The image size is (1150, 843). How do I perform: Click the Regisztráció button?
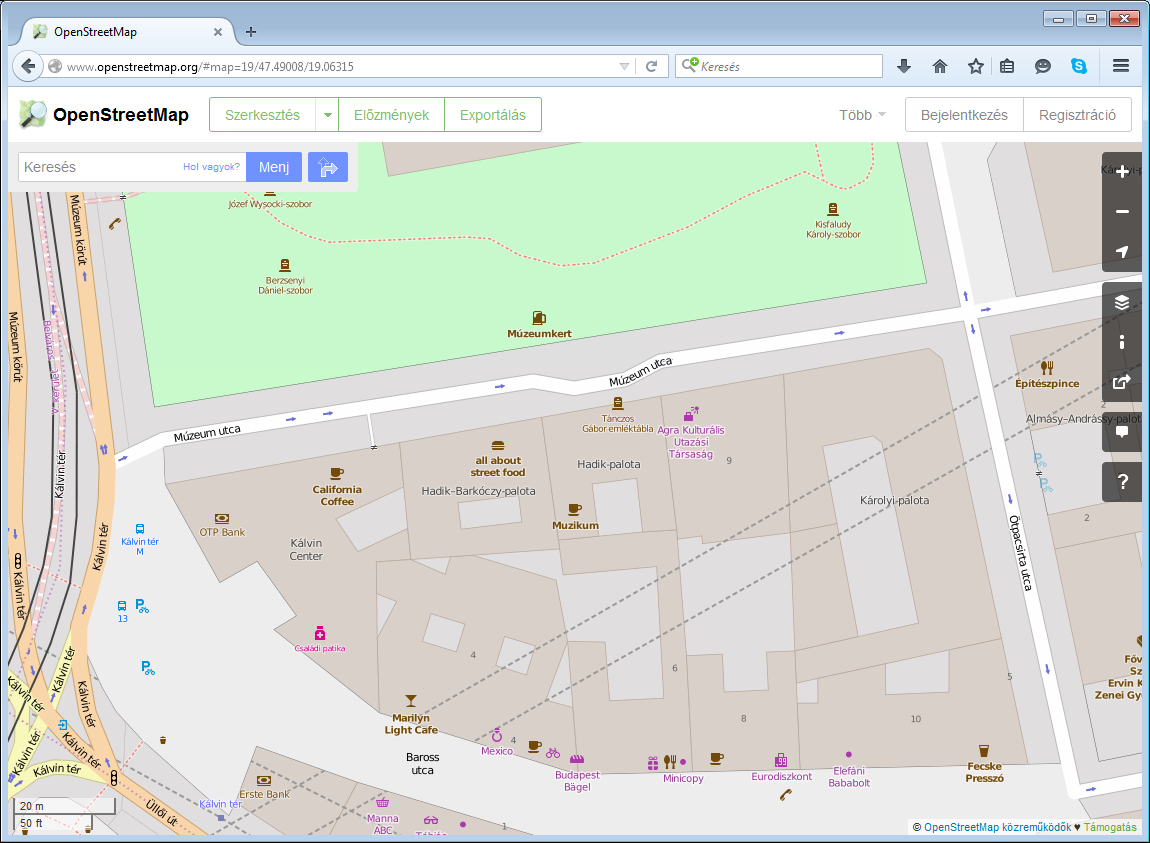click(x=1077, y=115)
